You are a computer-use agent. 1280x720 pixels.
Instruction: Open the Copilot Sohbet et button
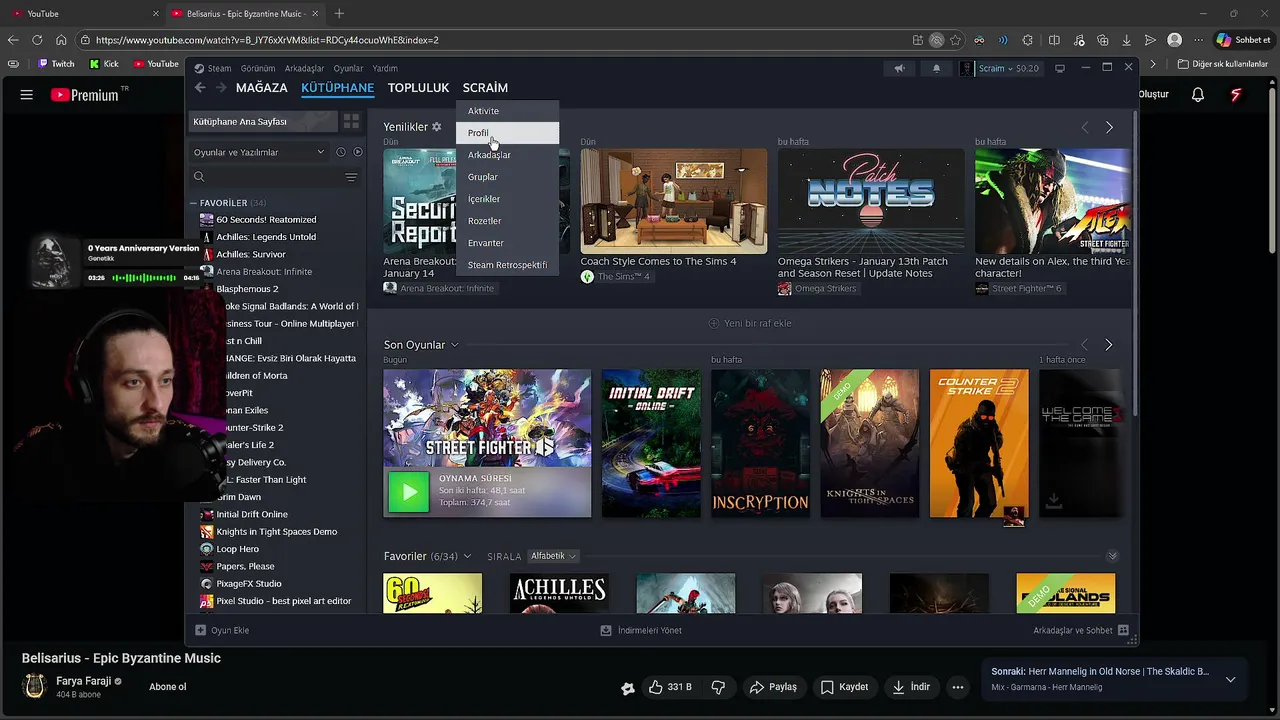coord(1243,40)
